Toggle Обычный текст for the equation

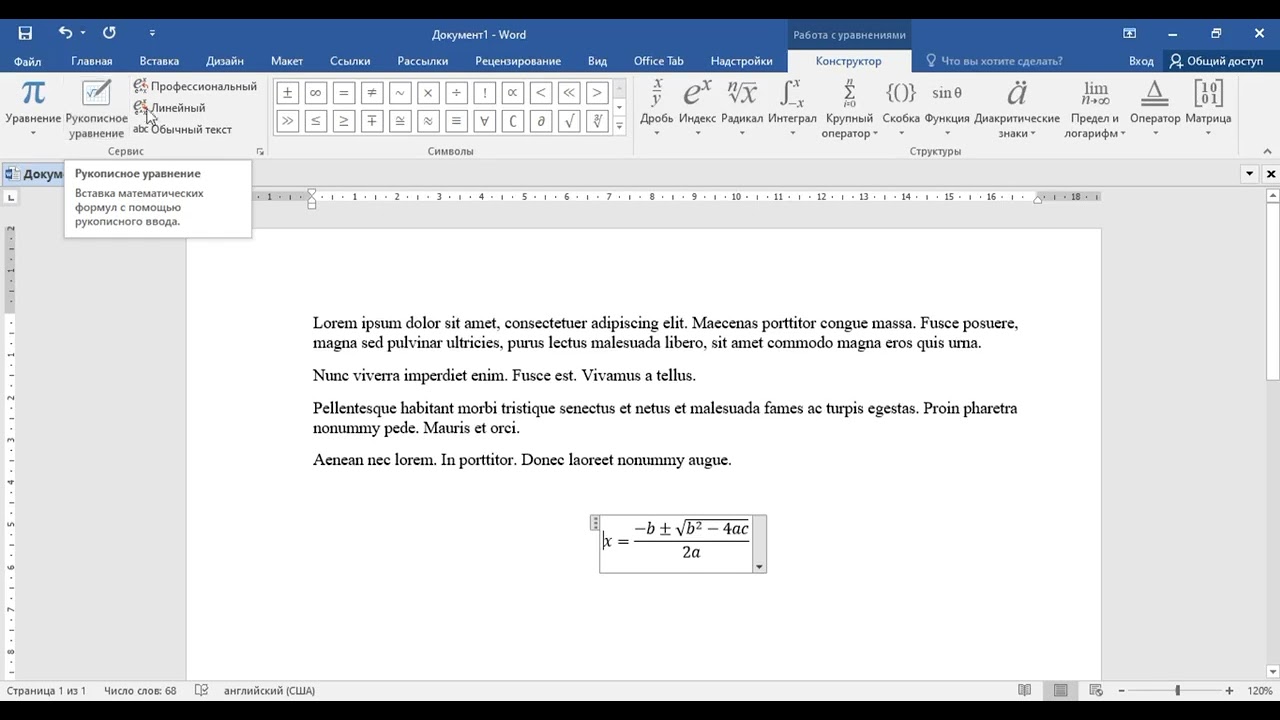(x=182, y=129)
